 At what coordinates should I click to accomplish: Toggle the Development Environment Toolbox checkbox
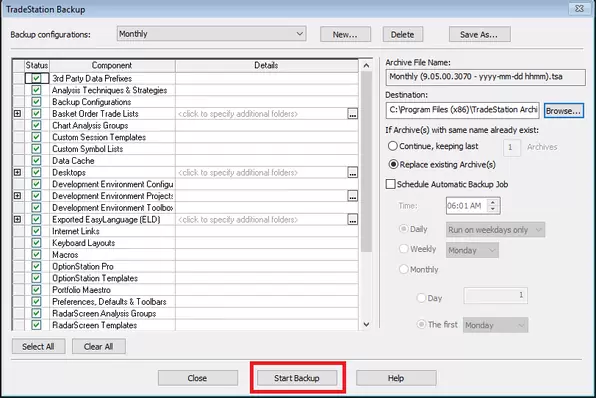point(36,208)
